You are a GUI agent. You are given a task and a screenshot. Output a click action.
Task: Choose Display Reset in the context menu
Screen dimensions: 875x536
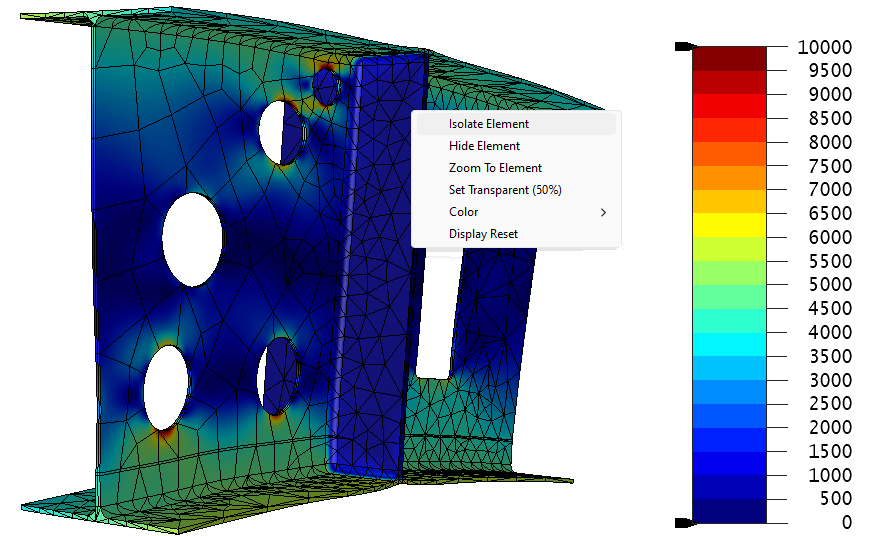[483, 234]
